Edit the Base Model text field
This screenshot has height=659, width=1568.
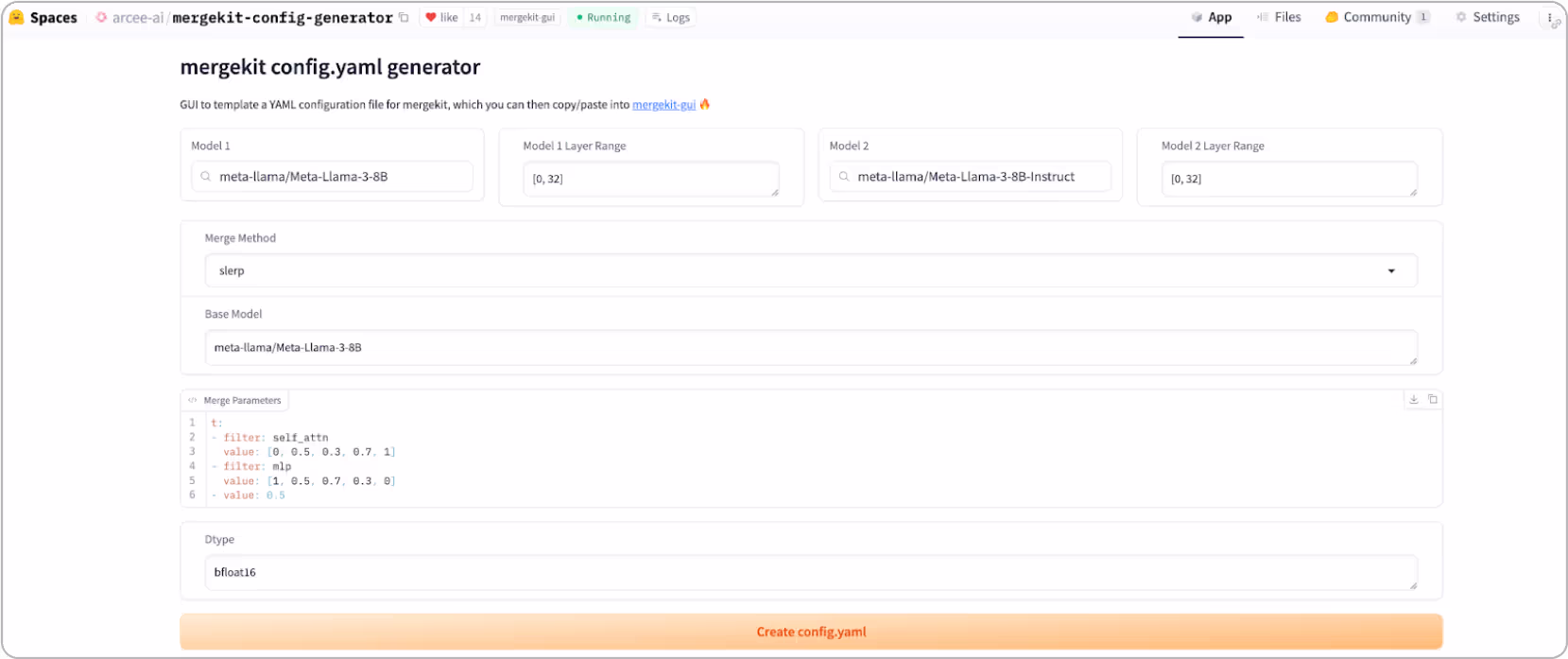click(811, 347)
